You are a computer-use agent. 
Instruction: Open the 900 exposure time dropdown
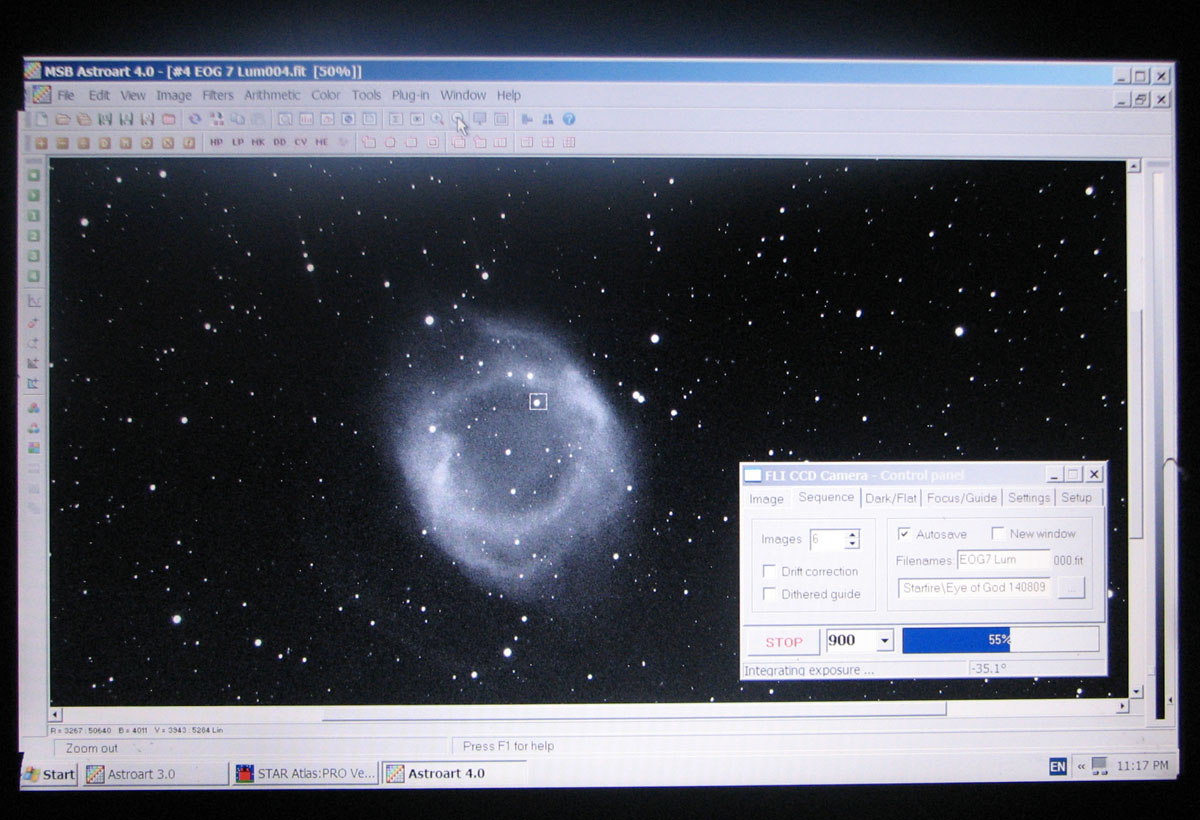(885, 642)
